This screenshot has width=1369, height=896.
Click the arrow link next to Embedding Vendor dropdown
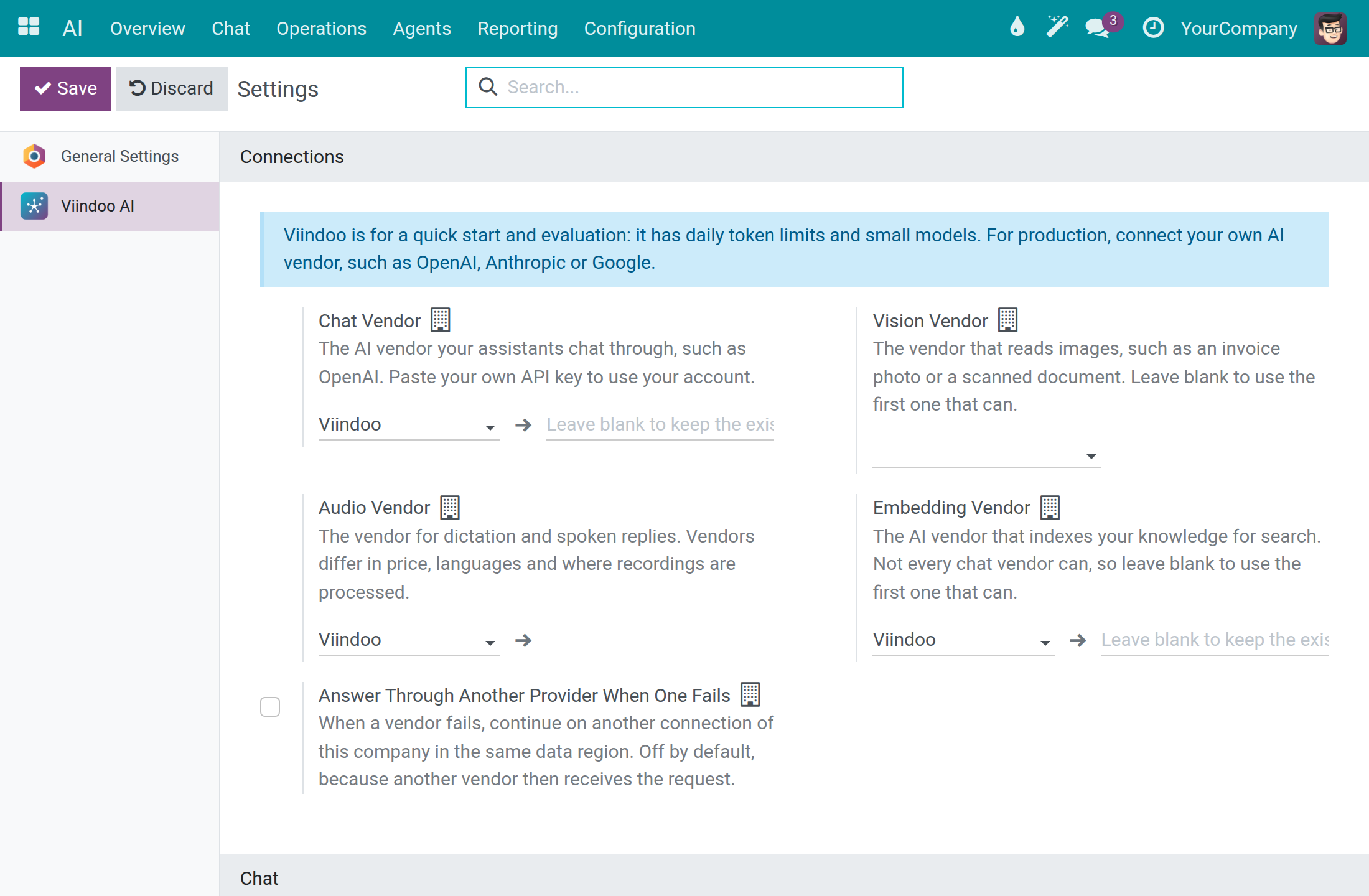[1078, 640]
